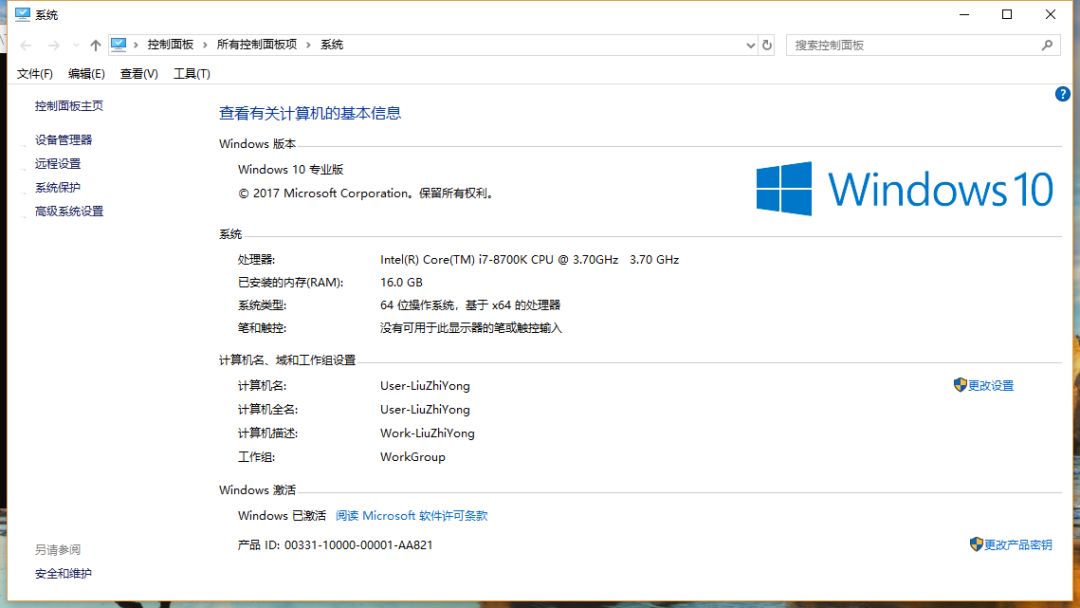Open 设备管理器 link
Viewport: 1080px width, 608px height.
coord(63,140)
